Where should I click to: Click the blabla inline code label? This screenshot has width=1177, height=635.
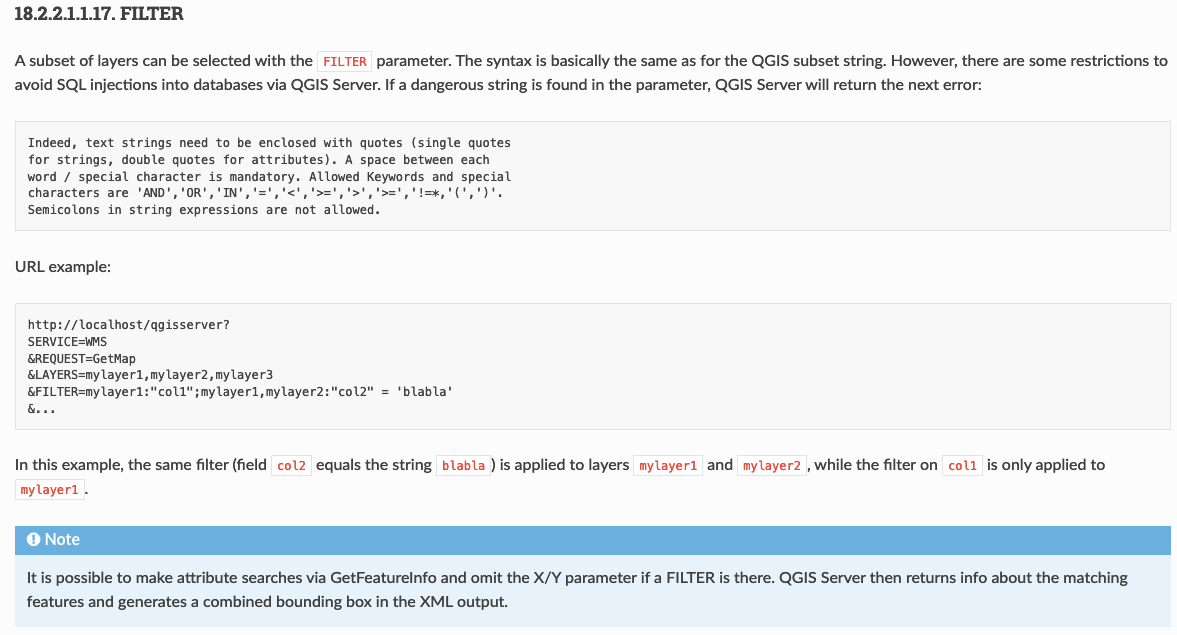[x=463, y=465]
